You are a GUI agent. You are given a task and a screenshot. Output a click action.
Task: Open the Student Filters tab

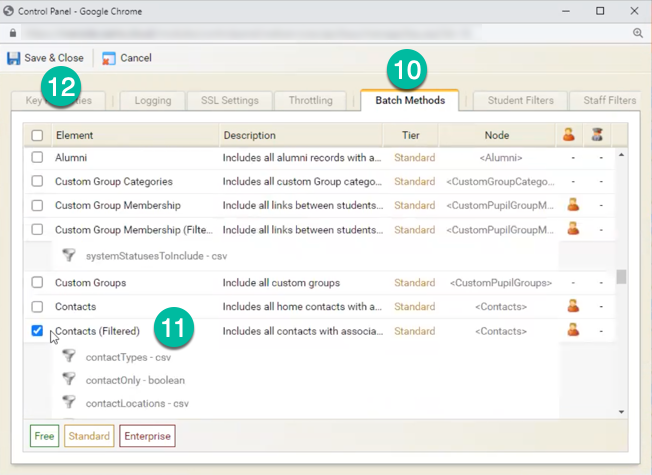pos(520,100)
